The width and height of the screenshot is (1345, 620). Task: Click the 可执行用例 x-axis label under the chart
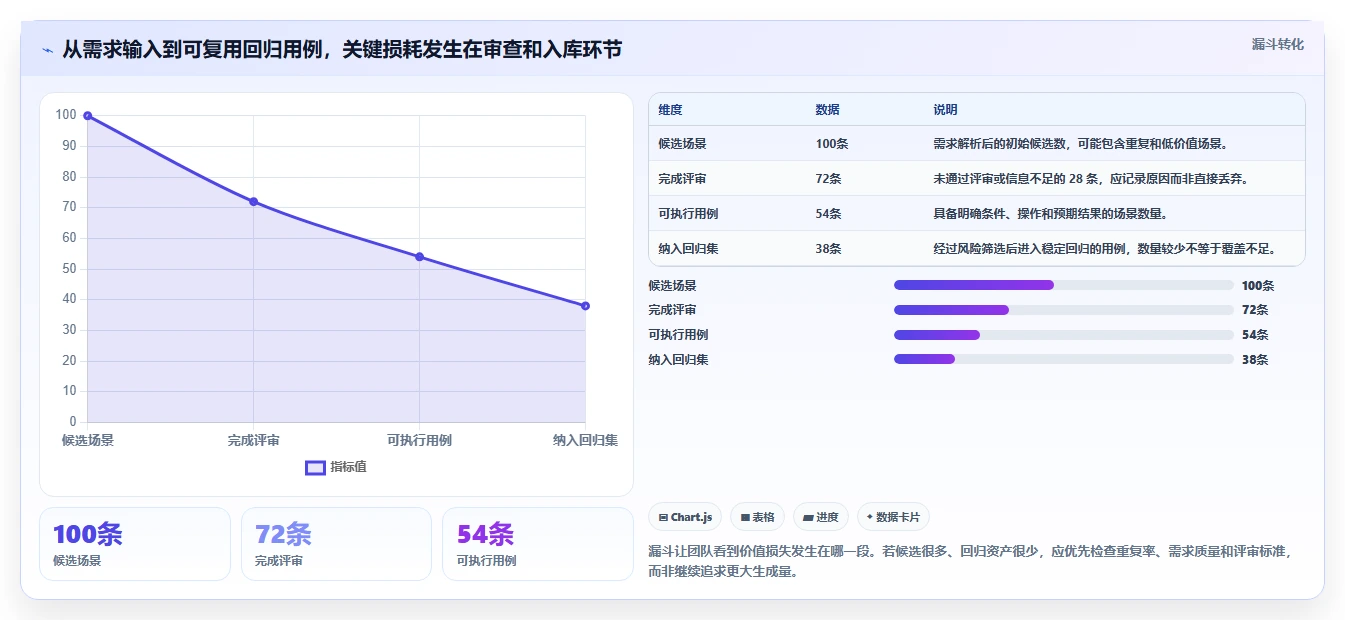click(419, 440)
